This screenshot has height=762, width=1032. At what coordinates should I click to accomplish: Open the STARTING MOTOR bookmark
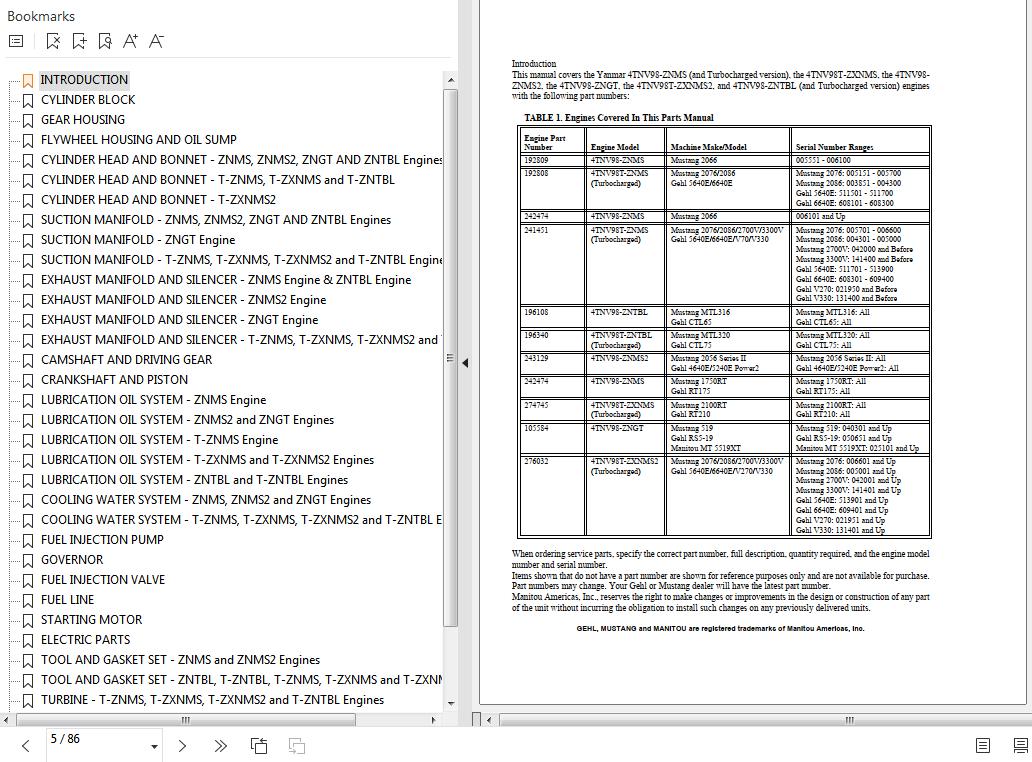pyautogui.click(x=91, y=620)
